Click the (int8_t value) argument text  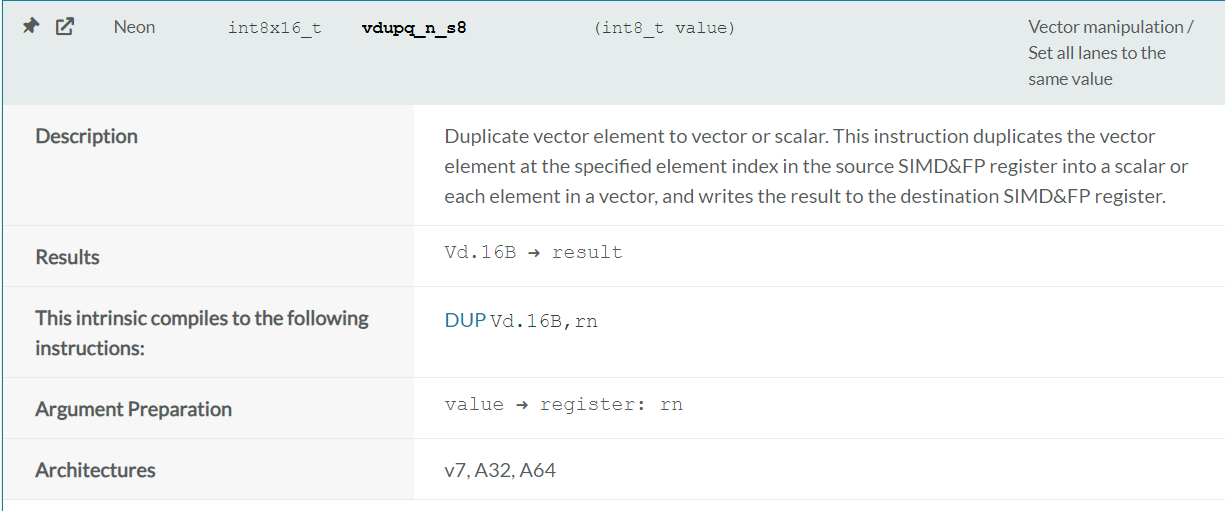tap(664, 28)
